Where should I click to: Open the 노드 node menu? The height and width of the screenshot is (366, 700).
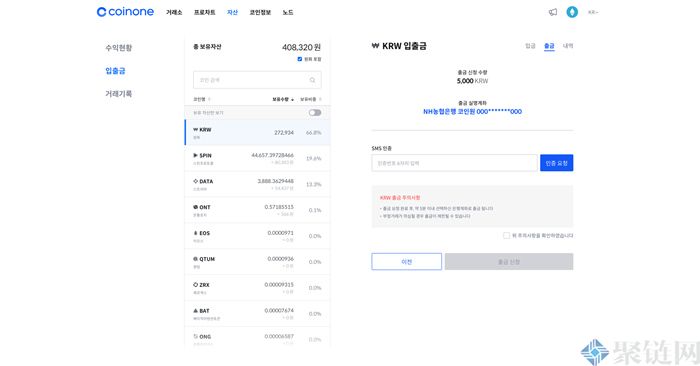pyautogui.click(x=288, y=12)
